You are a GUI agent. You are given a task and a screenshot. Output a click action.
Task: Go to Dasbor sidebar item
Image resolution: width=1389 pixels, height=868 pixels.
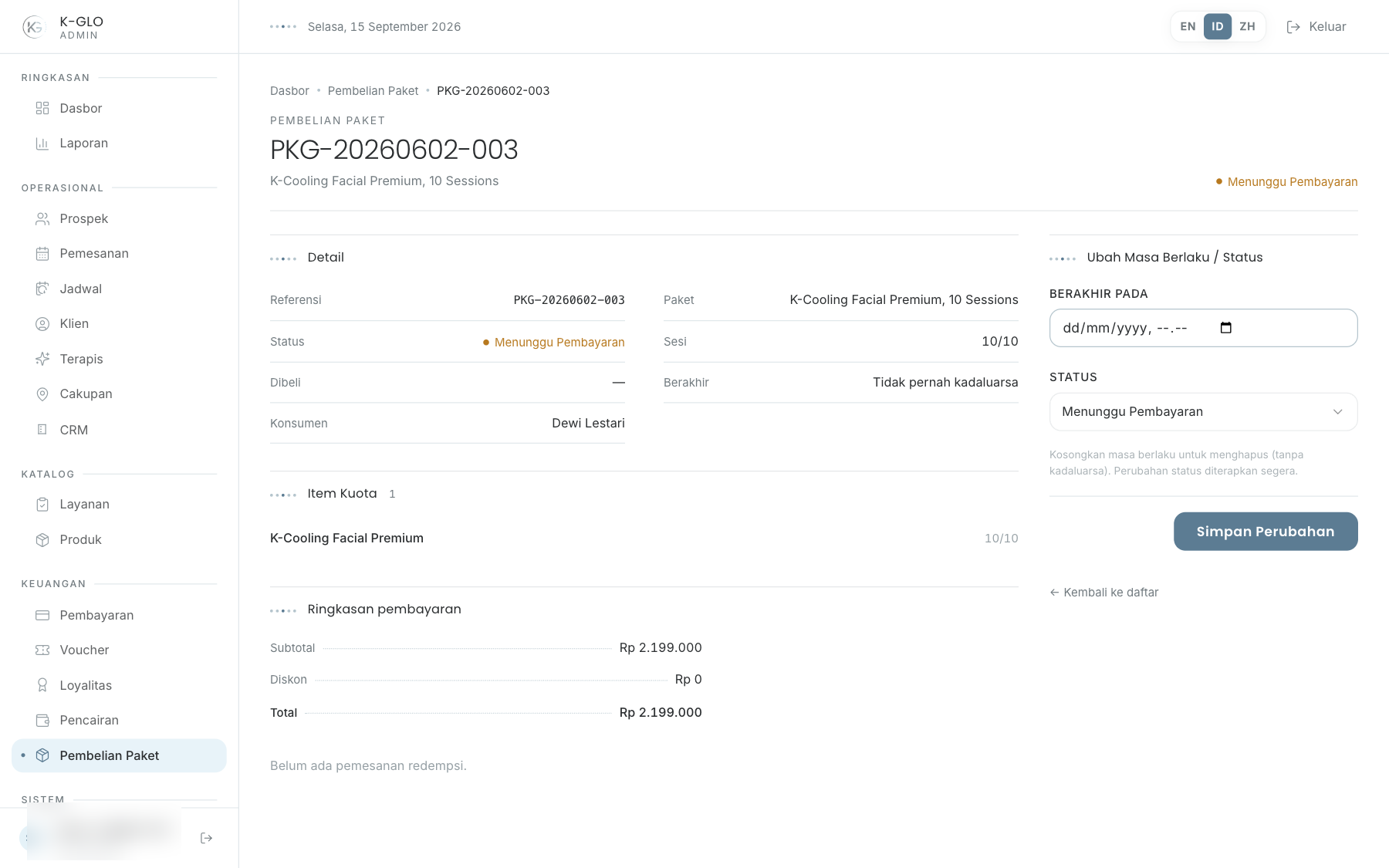(119, 108)
